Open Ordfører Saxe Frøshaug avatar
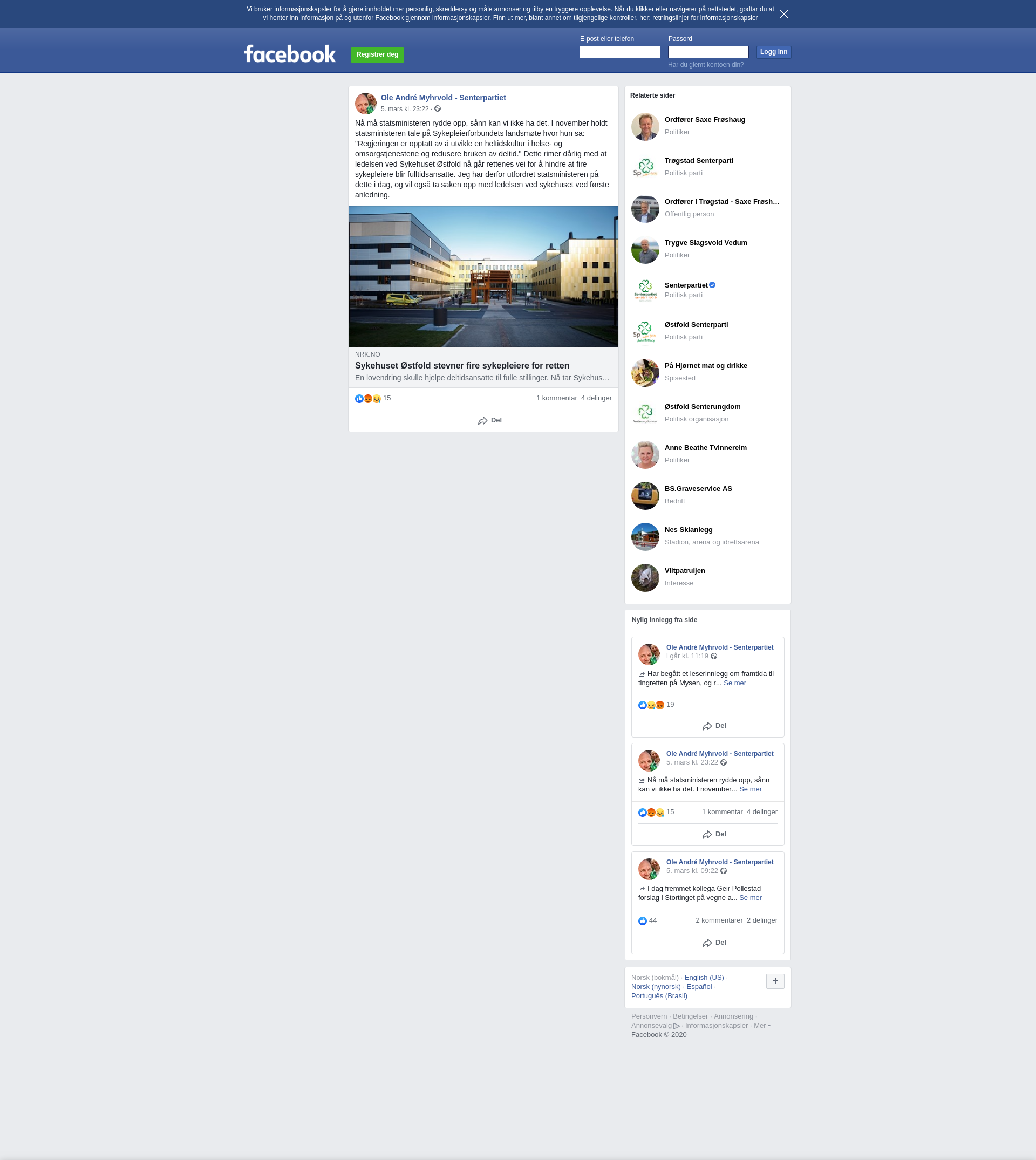The width and height of the screenshot is (1036, 1160). point(645,126)
